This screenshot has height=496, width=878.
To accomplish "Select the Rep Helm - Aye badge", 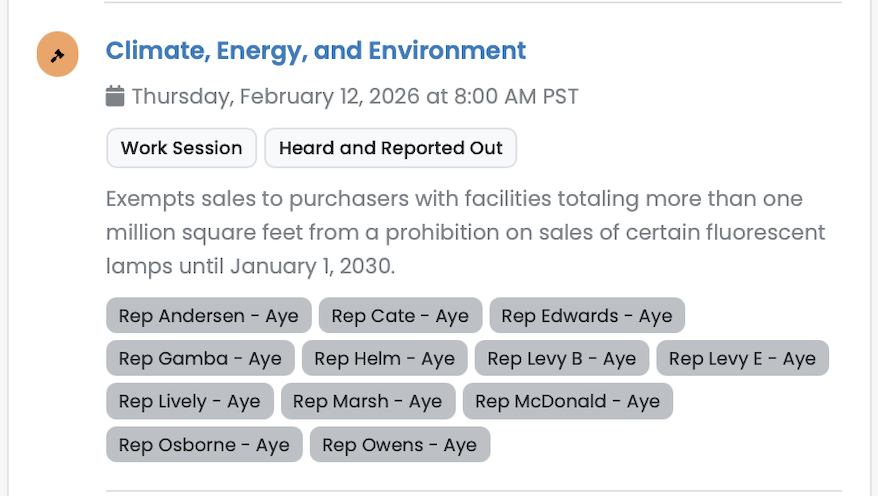I will (x=385, y=359).
